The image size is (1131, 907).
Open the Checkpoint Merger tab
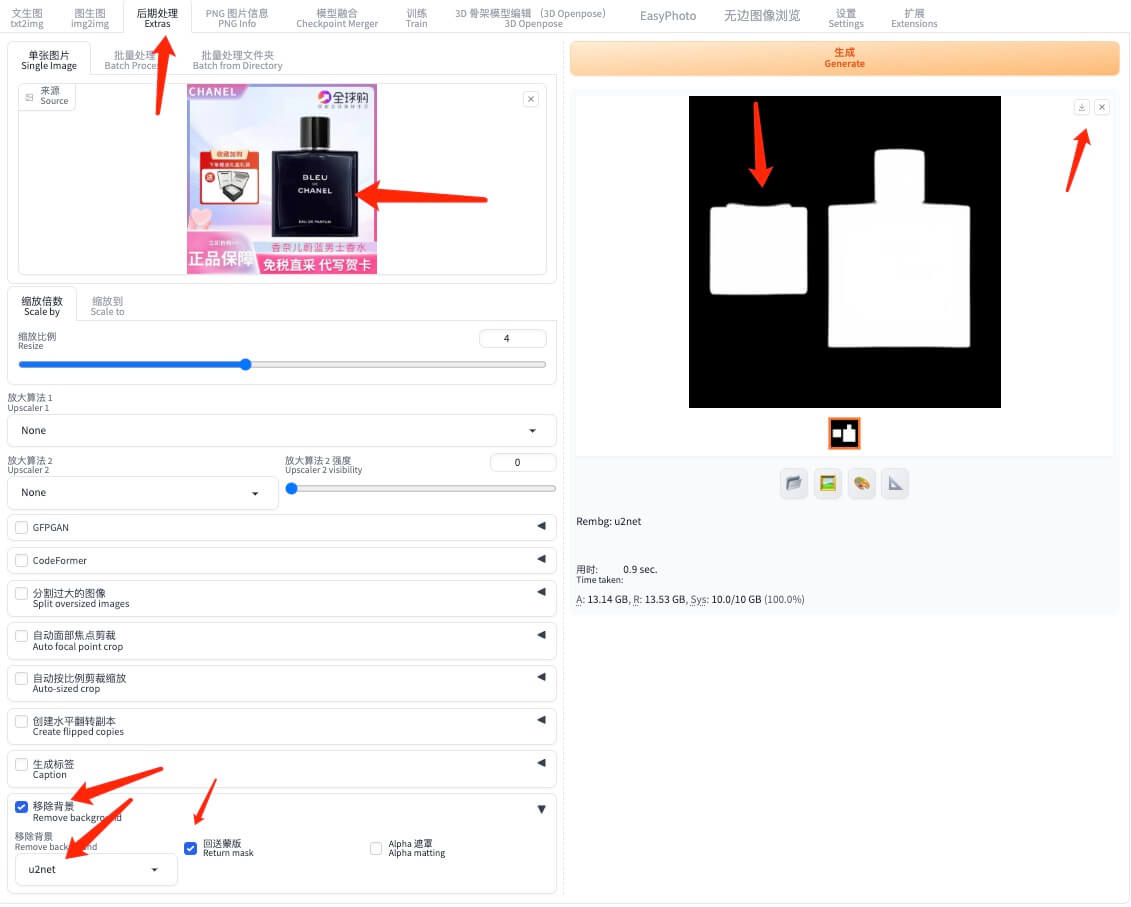[x=337, y=18]
